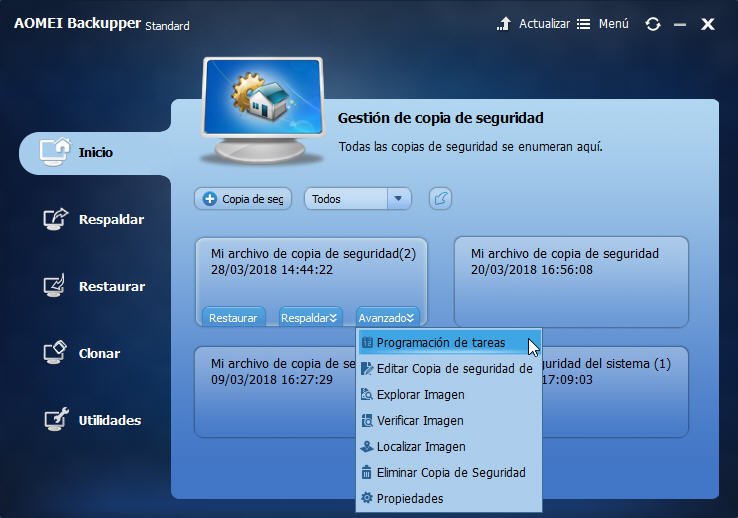Click the Respaldar sidebar icon
The width and height of the screenshot is (738, 518).
pos(56,219)
